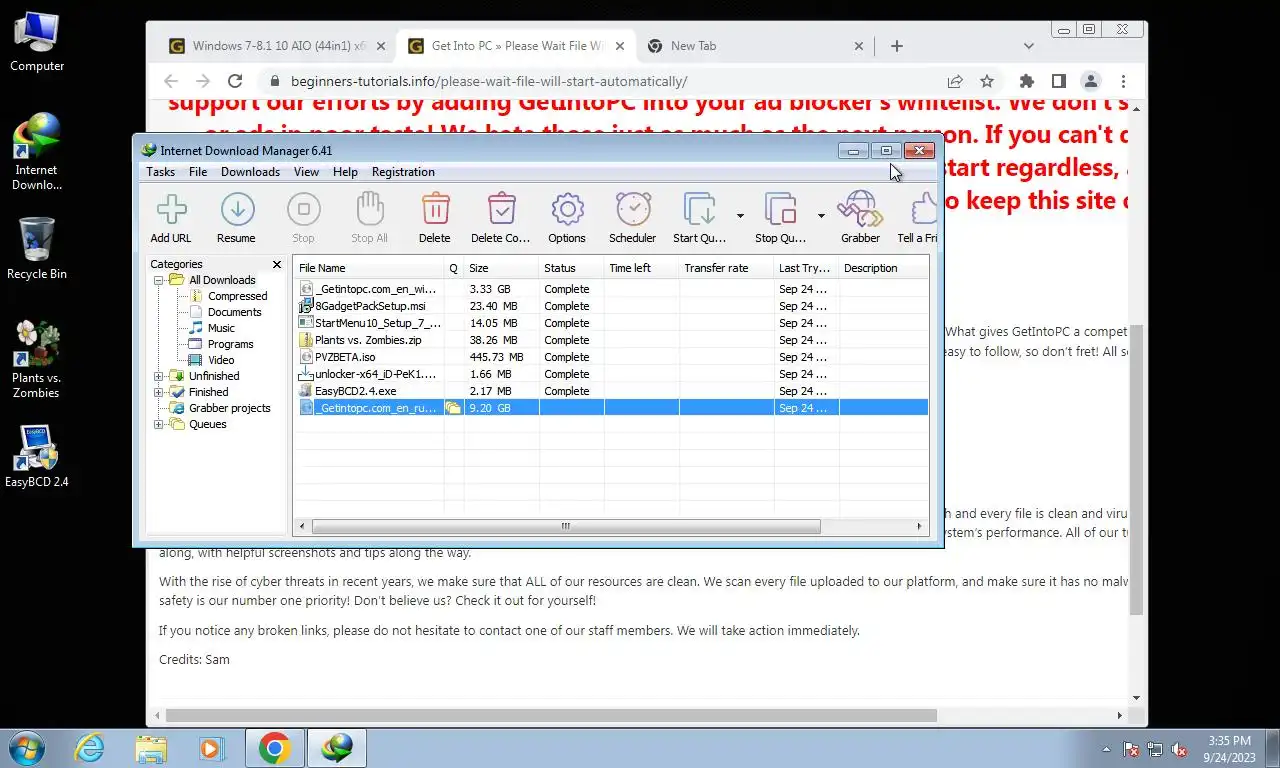Select Grabber projects in tree
1280x768 pixels.
tap(229, 408)
